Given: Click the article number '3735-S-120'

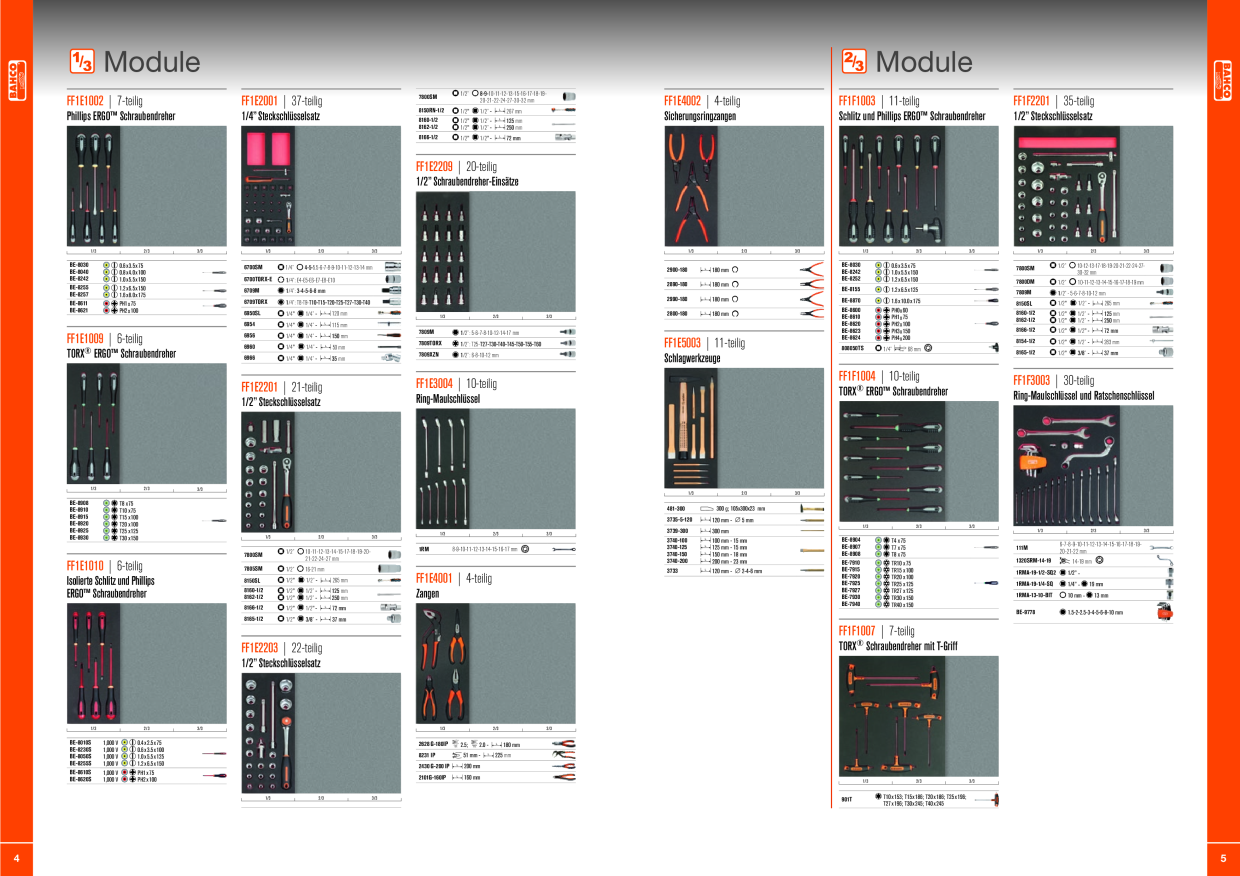Looking at the screenshot, I should coord(679,520).
